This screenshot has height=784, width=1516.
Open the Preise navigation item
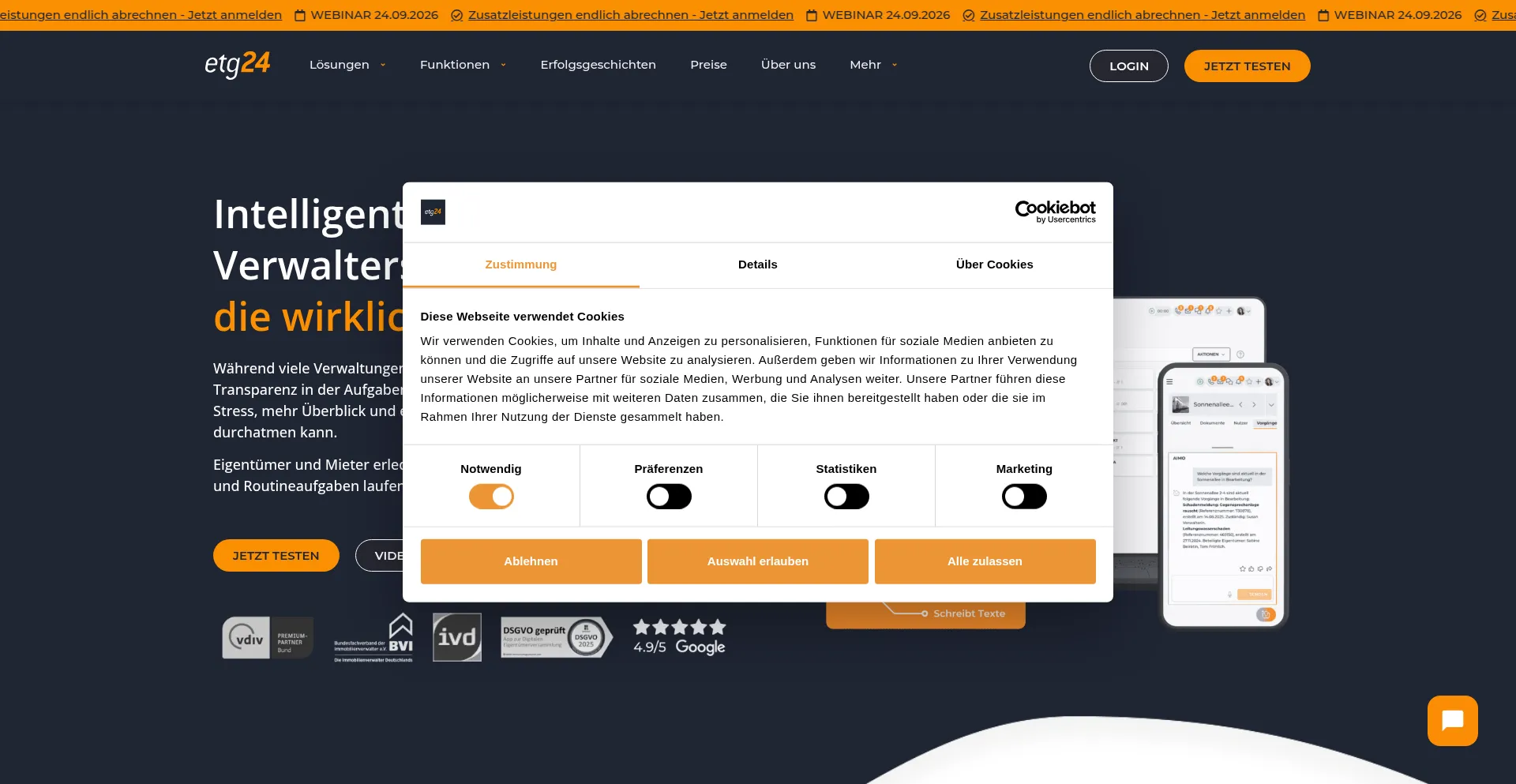click(x=708, y=65)
